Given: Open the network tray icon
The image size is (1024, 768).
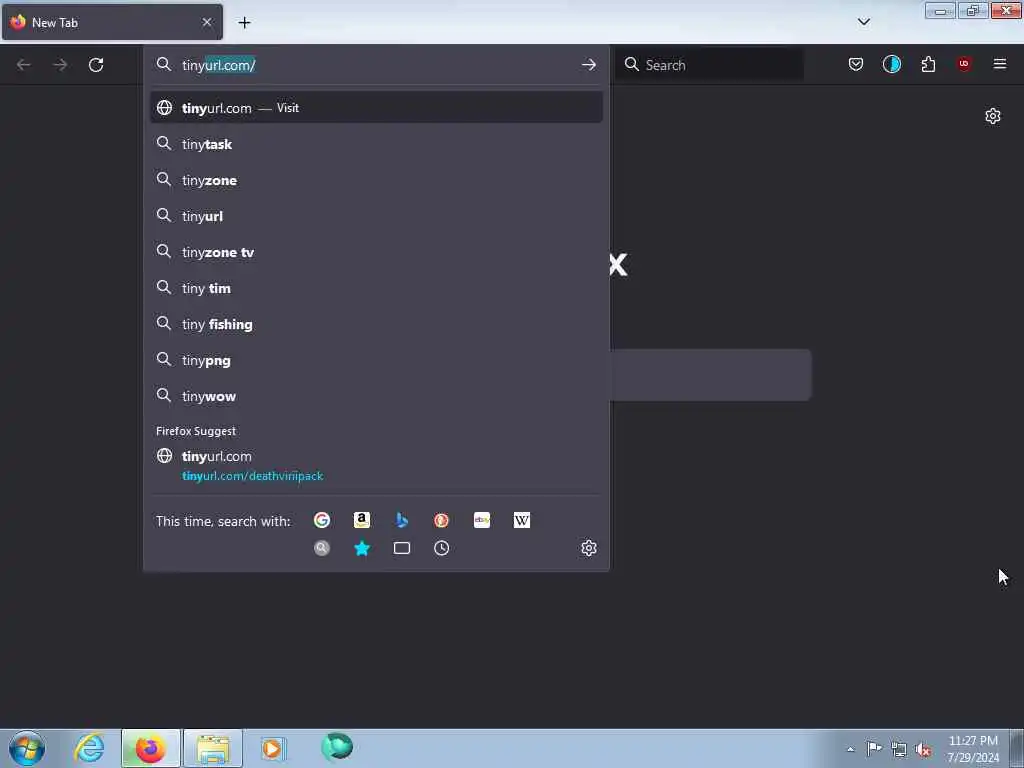Looking at the screenshot, I should click(x=899, y=750).
